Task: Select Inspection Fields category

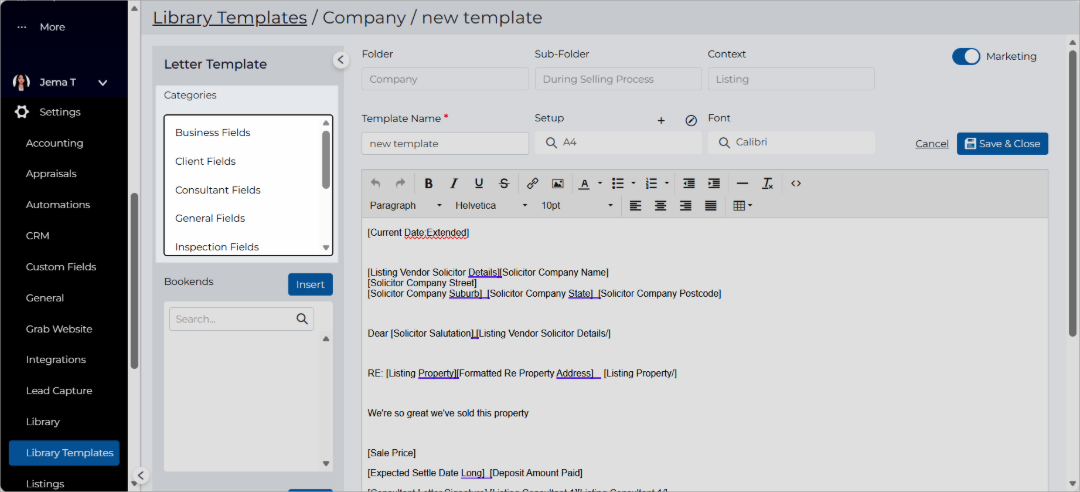Action: coord(217,247)
